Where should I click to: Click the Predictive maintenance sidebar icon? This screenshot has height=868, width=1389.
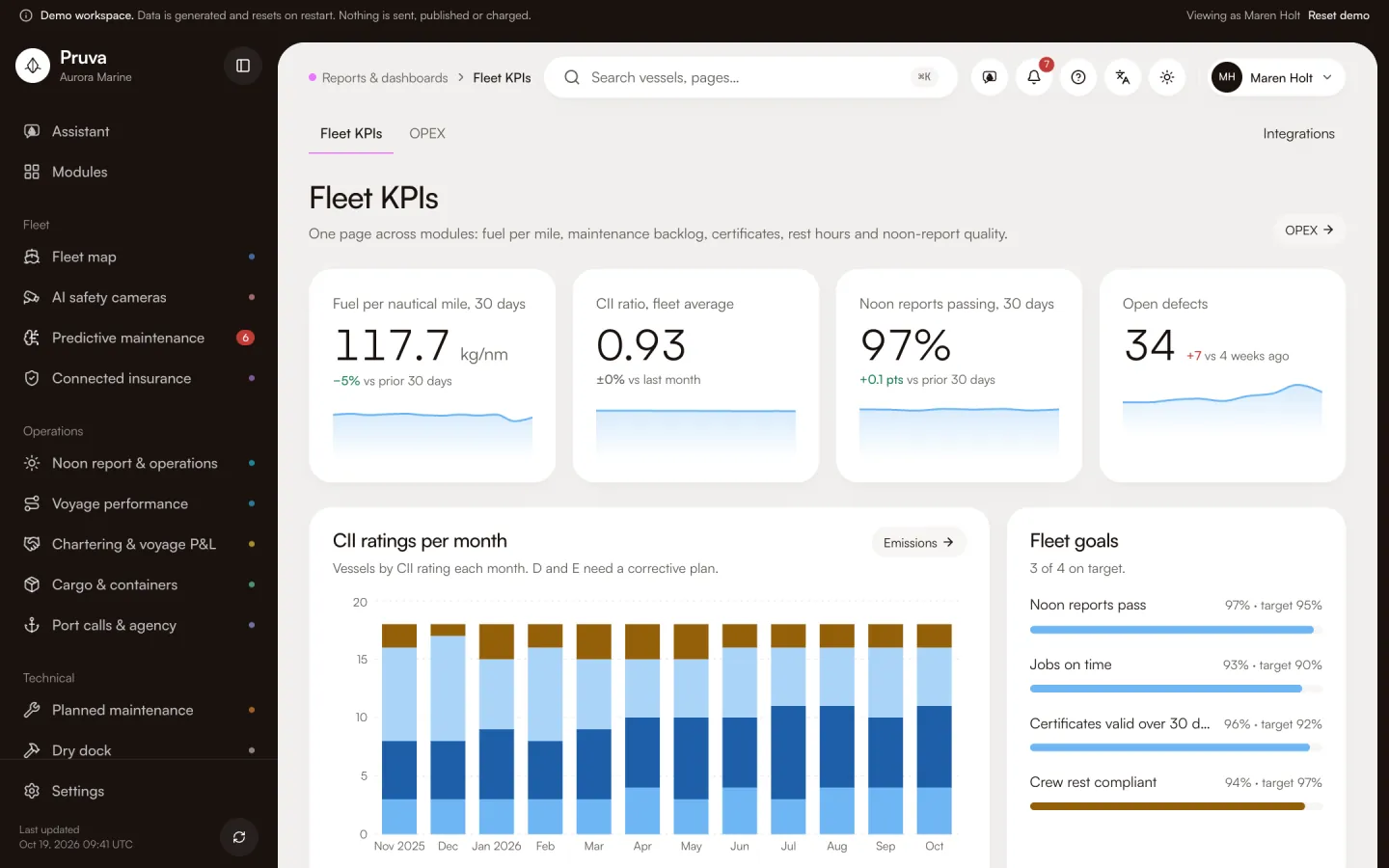32,338
